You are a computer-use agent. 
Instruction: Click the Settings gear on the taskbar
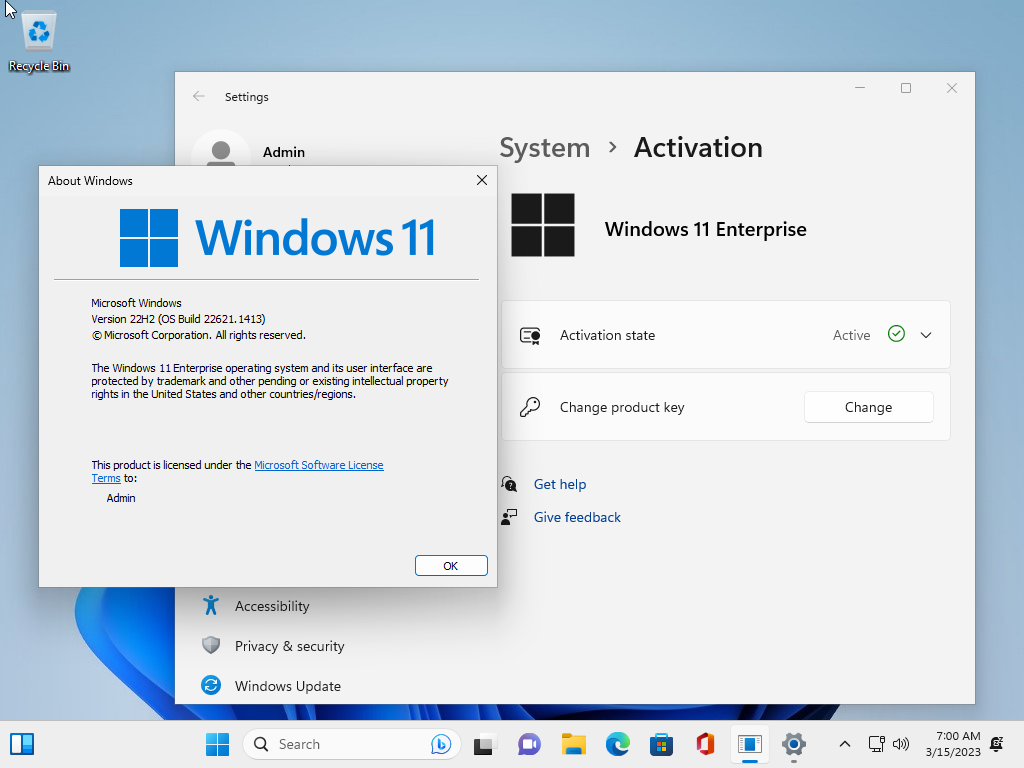[x=793, y=744]
